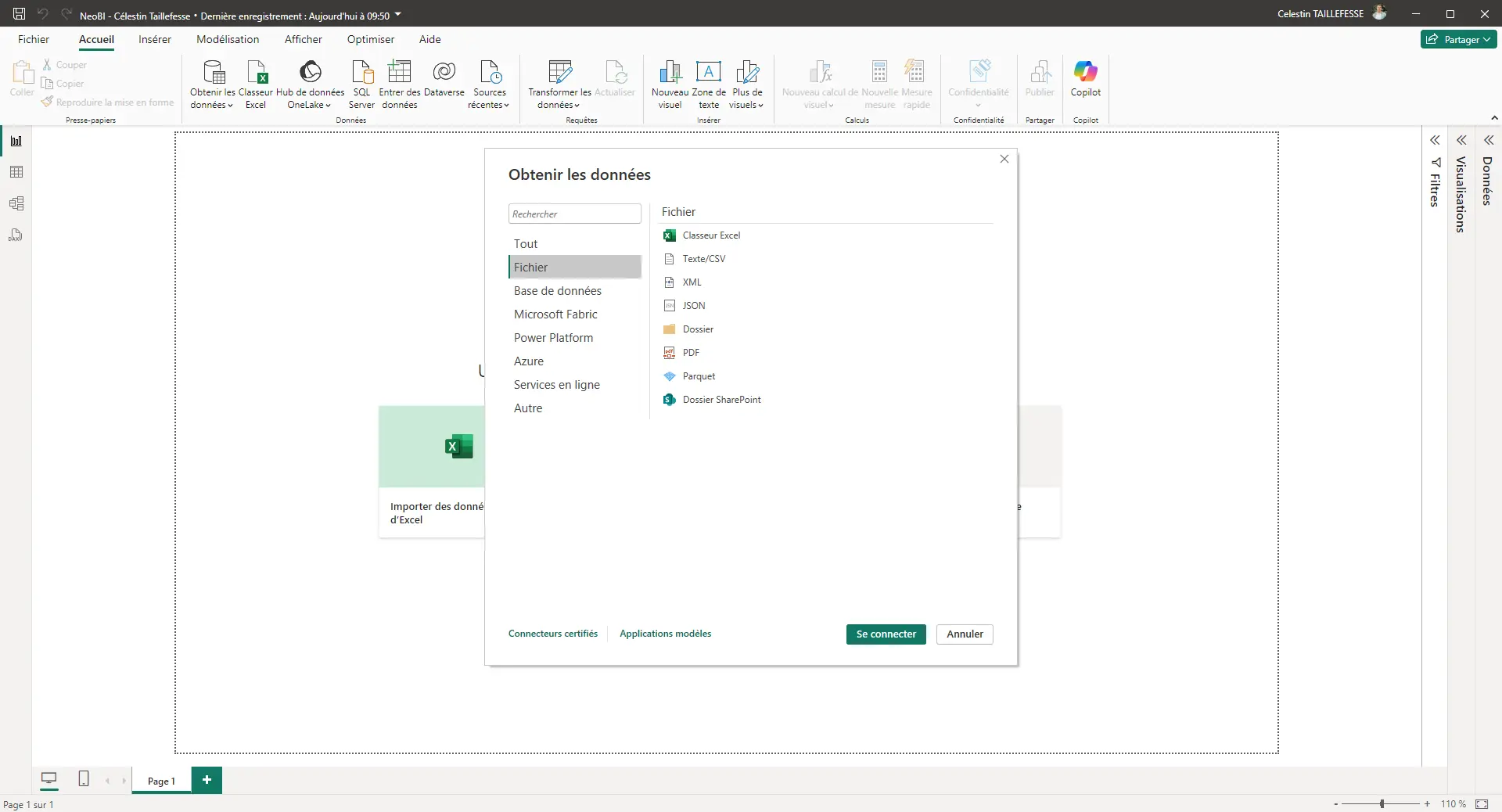This screenshot has height=812, width=1502.
Task: Select desktop layout icon at bottom
Action: [x=49, y=778]
